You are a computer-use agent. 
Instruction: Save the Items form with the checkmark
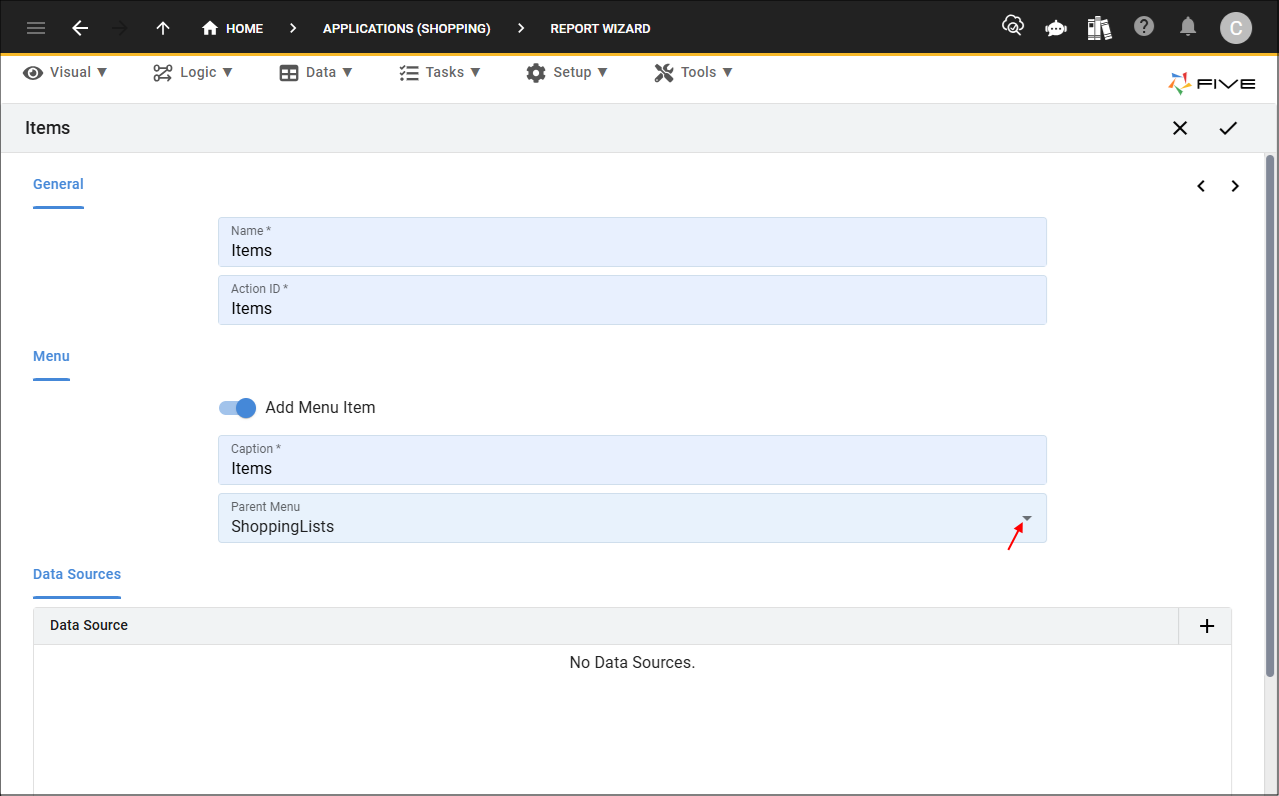pyautogui.click(x=1228, y=128)
